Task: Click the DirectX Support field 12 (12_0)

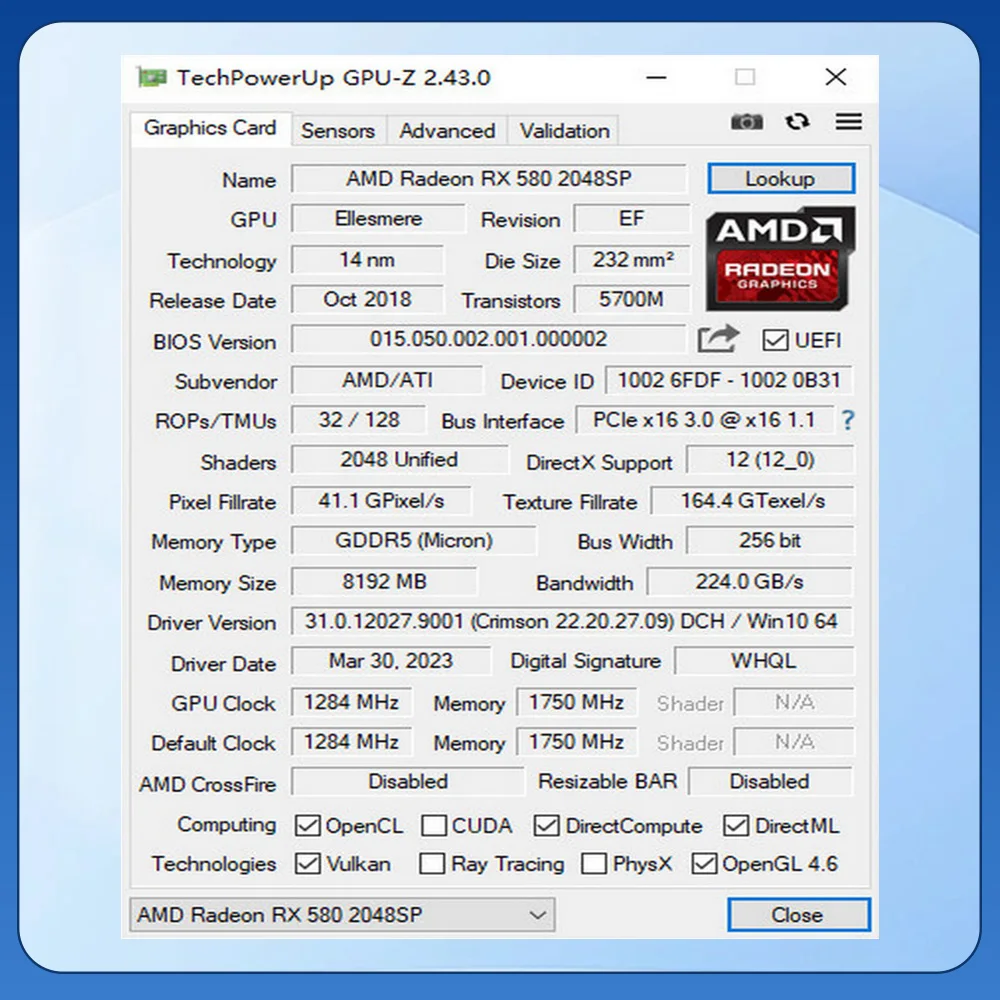Action: (770, 460)
